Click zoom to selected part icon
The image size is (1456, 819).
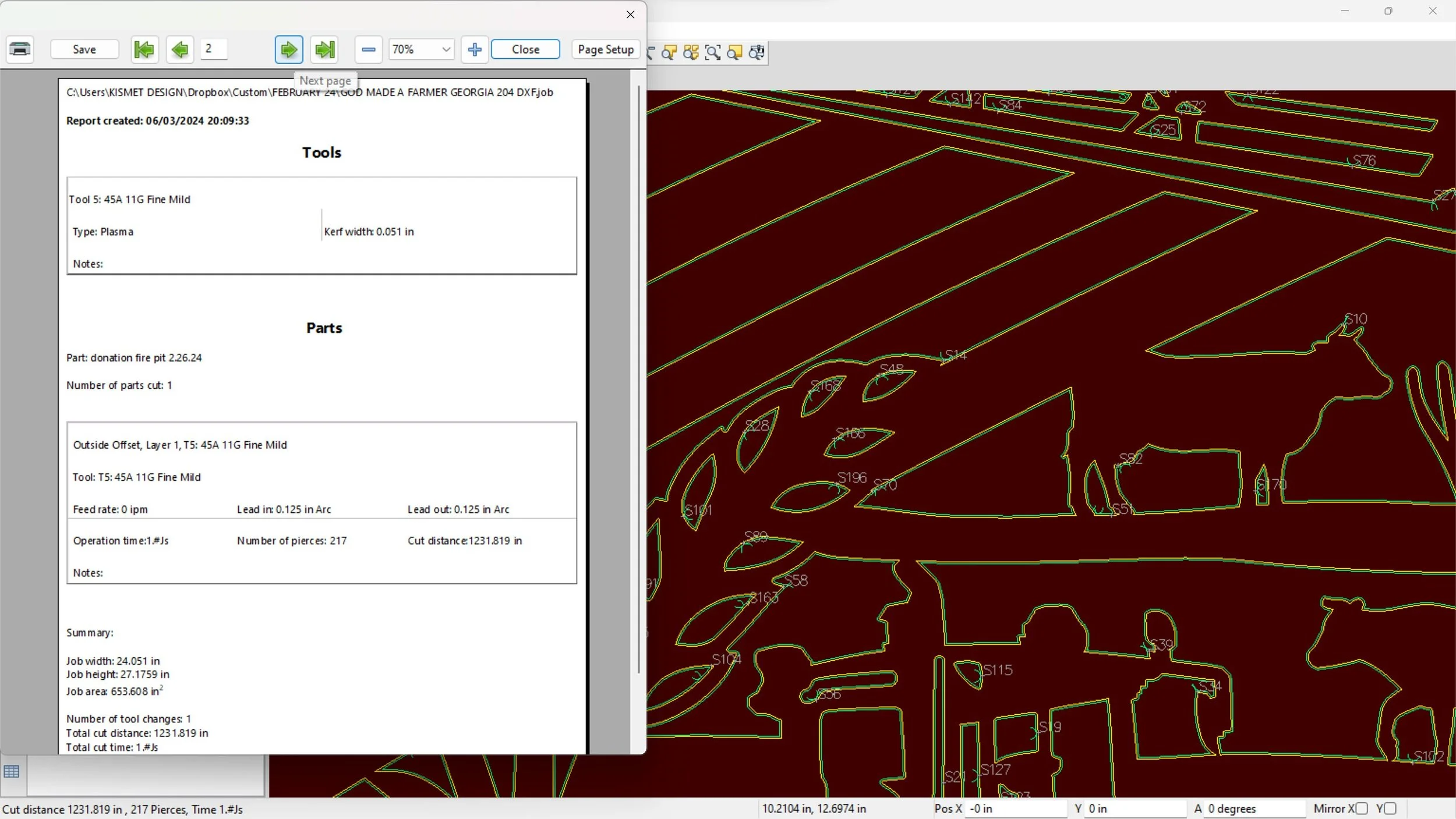(669, 52)
